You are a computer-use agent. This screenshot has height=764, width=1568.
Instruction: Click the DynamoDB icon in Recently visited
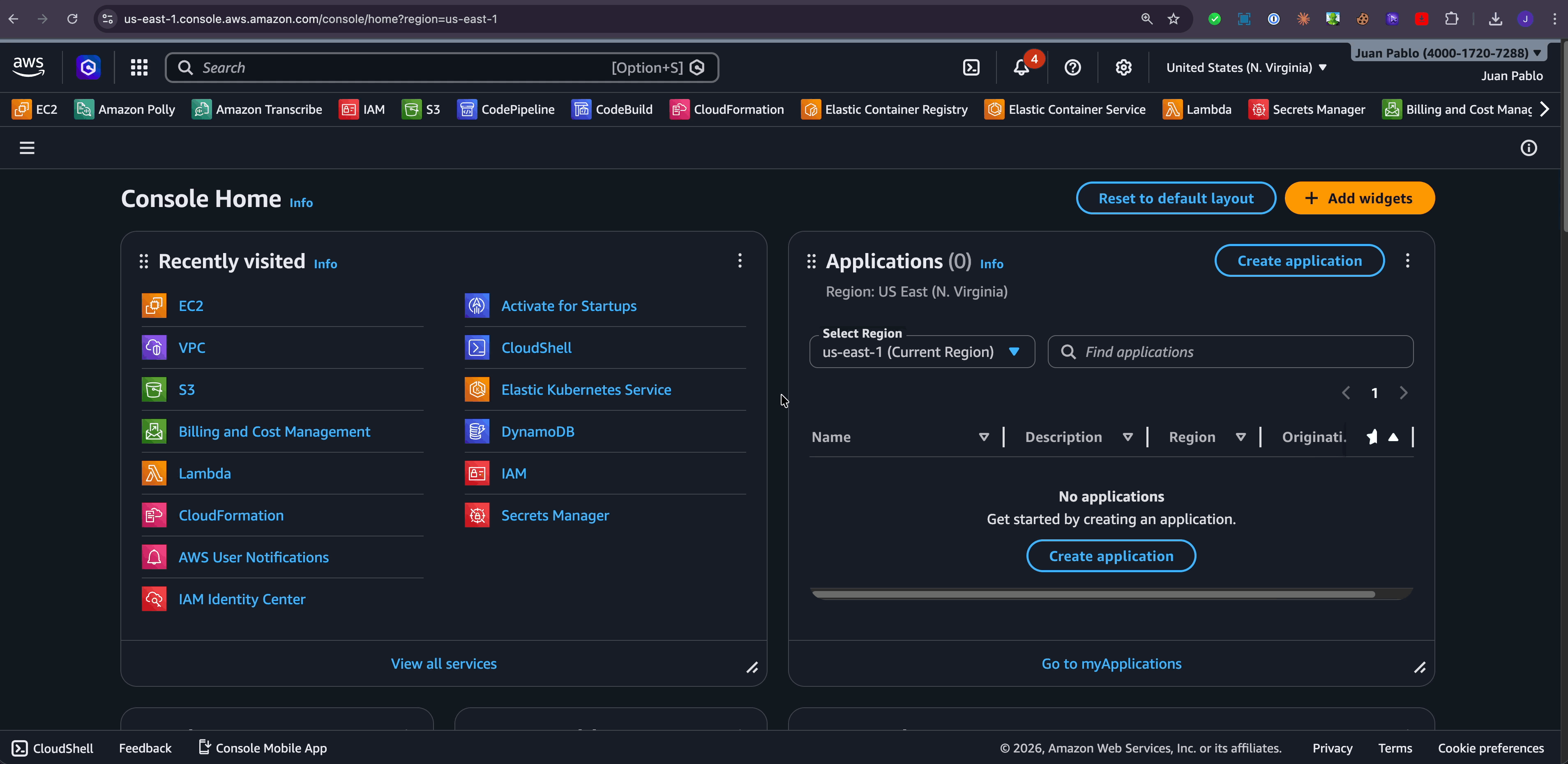[477, 431]
